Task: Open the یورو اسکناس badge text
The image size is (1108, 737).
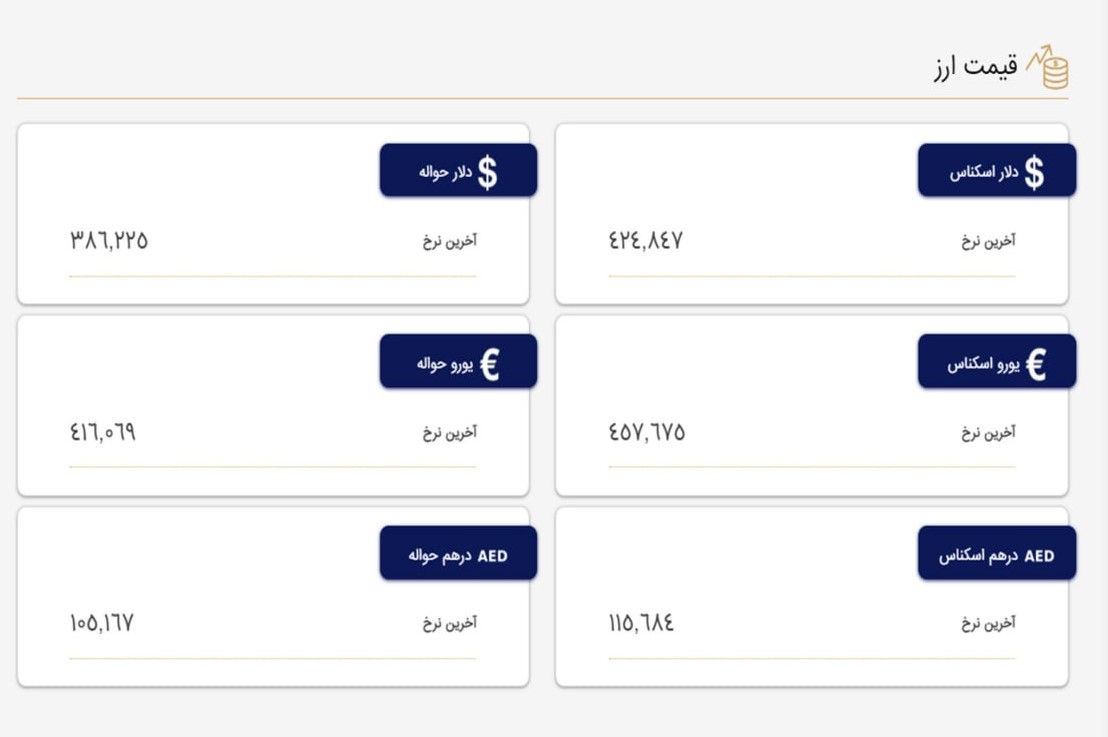Action: pyautogui.click(x=983, y=364)
